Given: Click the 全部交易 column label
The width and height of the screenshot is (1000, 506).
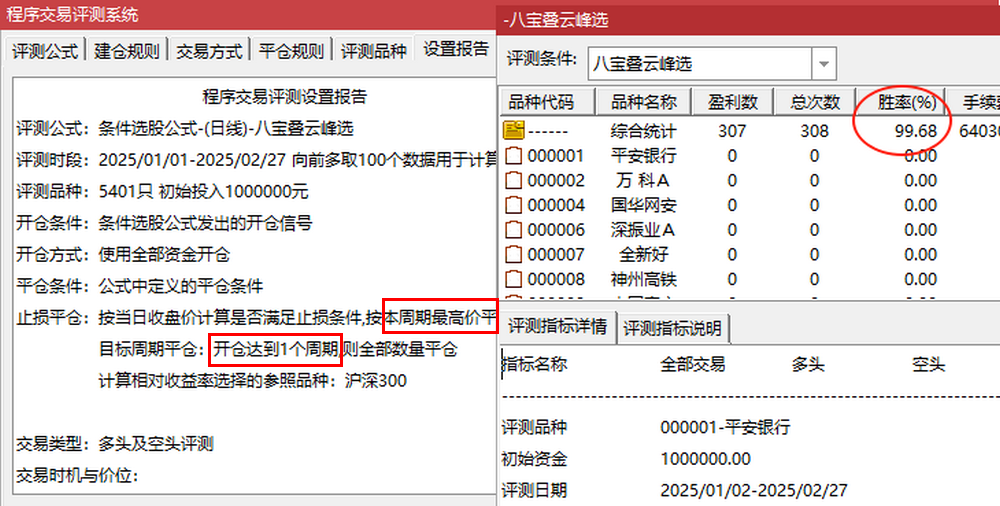Looking at the screenshot, I should pos(693,364).
